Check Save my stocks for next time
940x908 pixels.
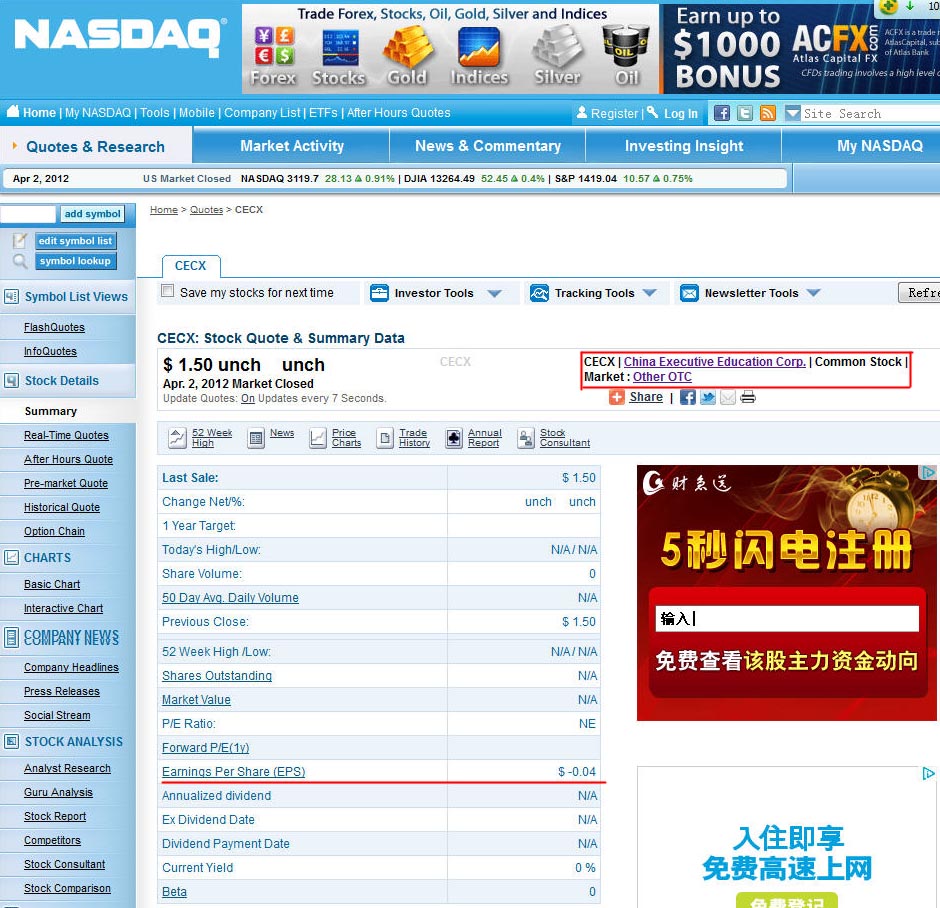[x=167, y=291]
